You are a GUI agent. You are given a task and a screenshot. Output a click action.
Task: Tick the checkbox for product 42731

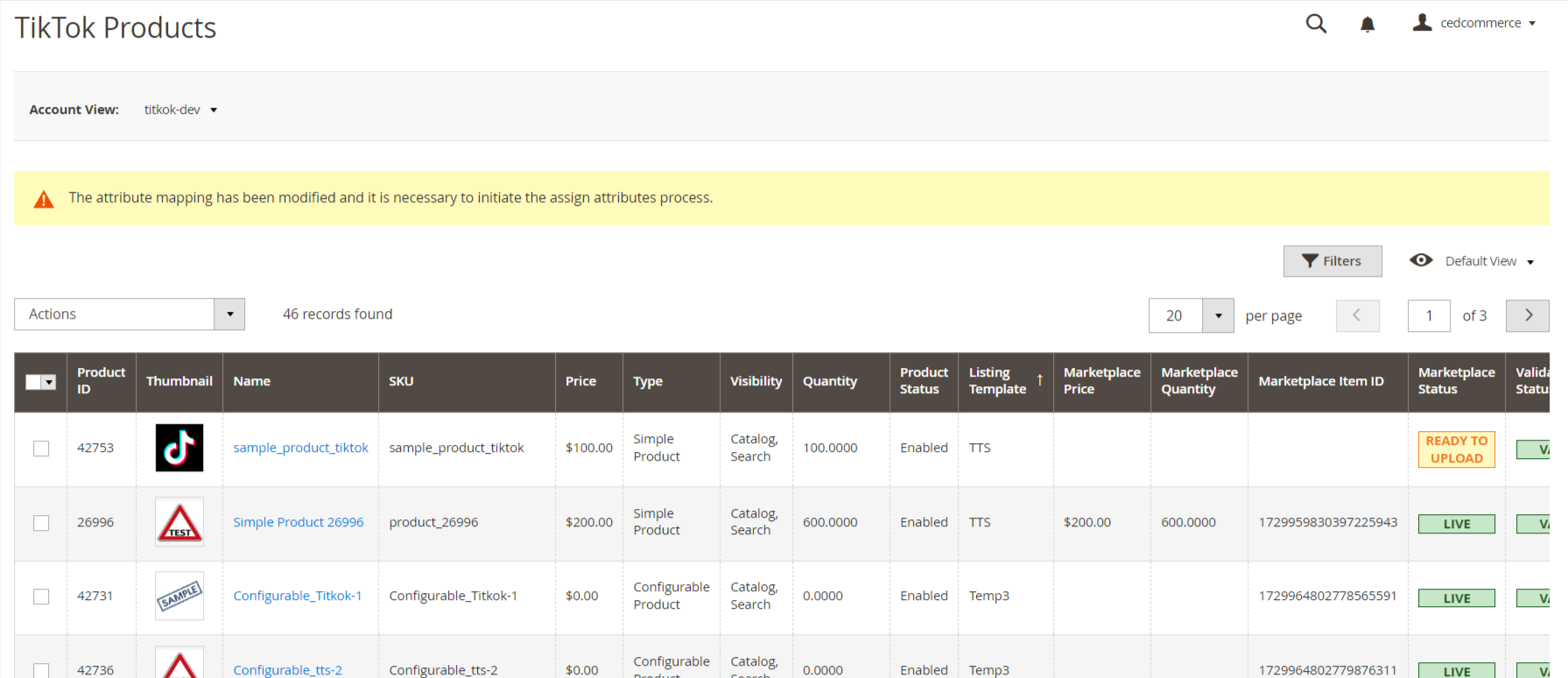coord(41,597)
